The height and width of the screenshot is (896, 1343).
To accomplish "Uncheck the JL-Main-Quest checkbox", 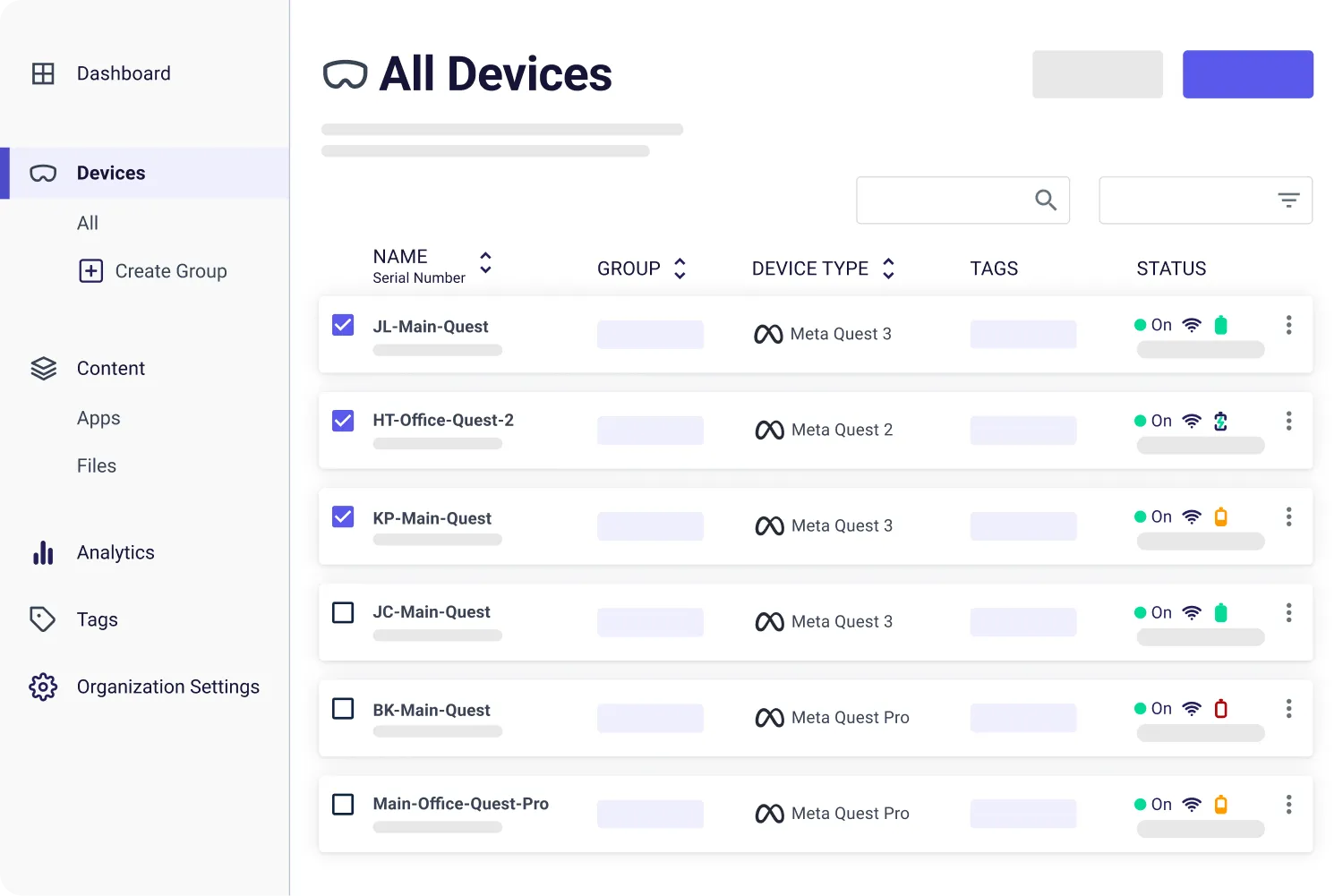I will [x=343, y=325].
